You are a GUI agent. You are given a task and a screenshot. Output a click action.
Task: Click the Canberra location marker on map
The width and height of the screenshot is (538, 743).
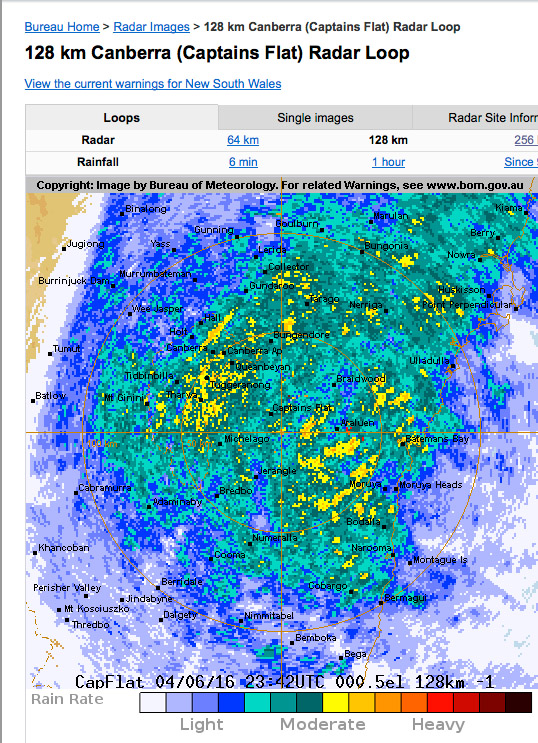click(x=213, y=352)
